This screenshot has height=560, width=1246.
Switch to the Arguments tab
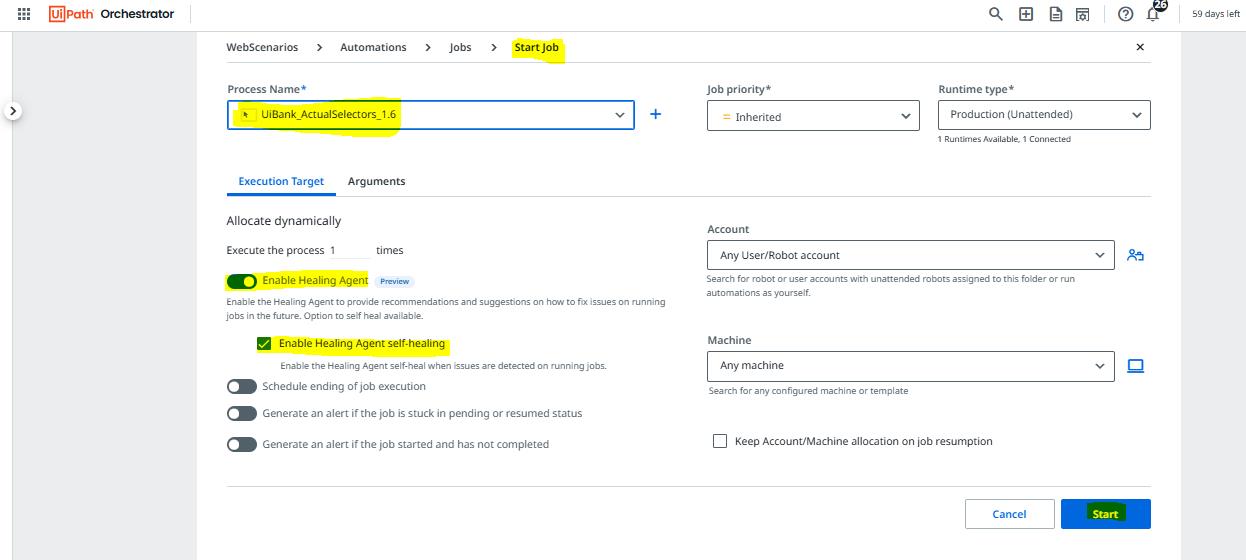(x=376, y=181)
